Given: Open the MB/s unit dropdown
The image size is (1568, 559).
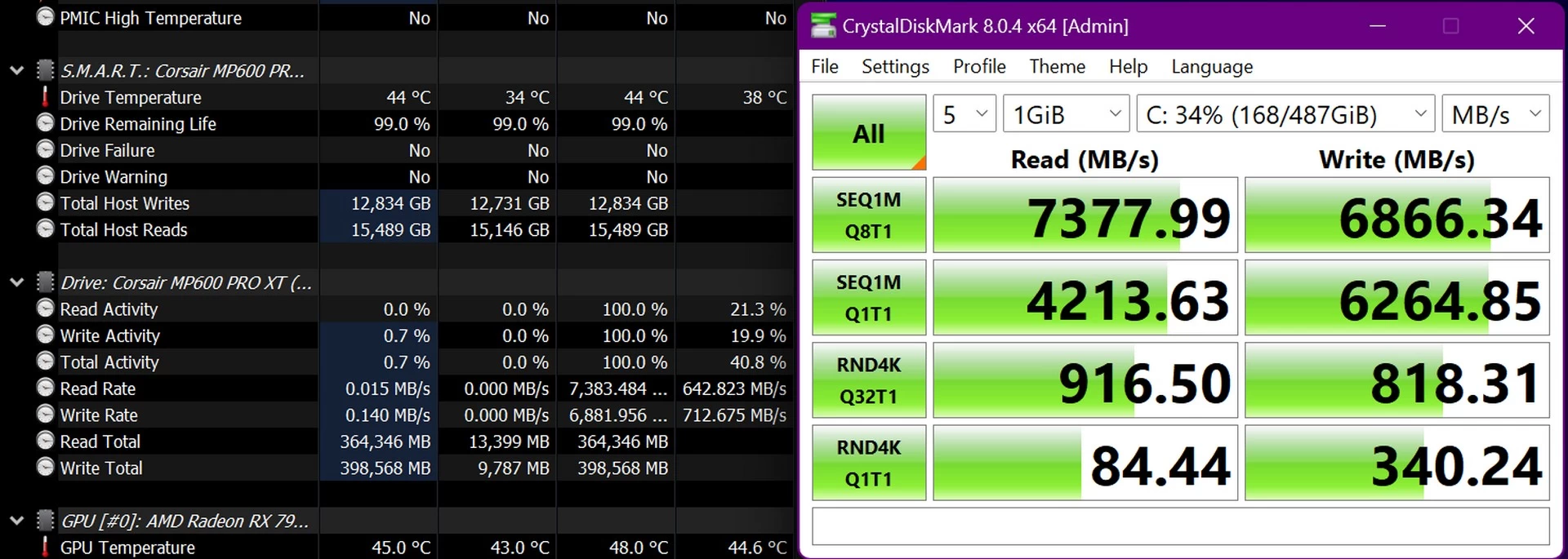Looking at the screenshot, I should (1496, 114).
